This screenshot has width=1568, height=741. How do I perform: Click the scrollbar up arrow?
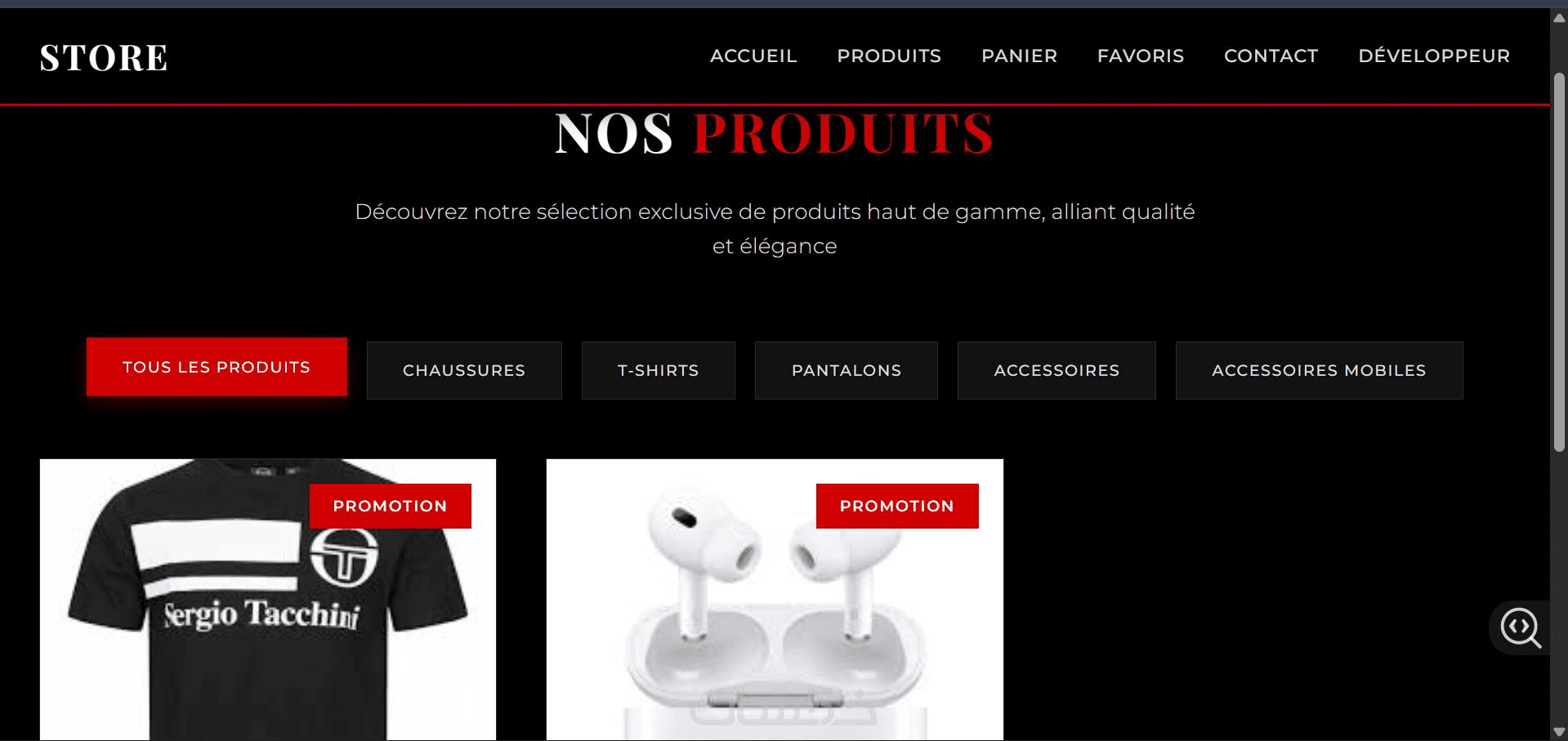1559,18
